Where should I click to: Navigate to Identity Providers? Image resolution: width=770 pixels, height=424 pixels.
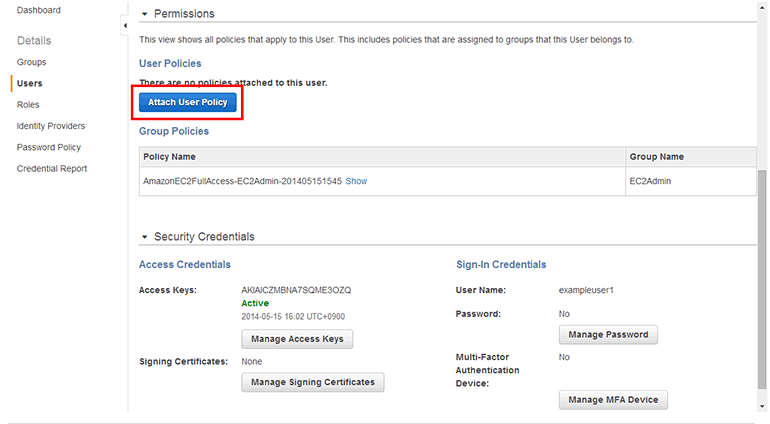tap(50, 126)
